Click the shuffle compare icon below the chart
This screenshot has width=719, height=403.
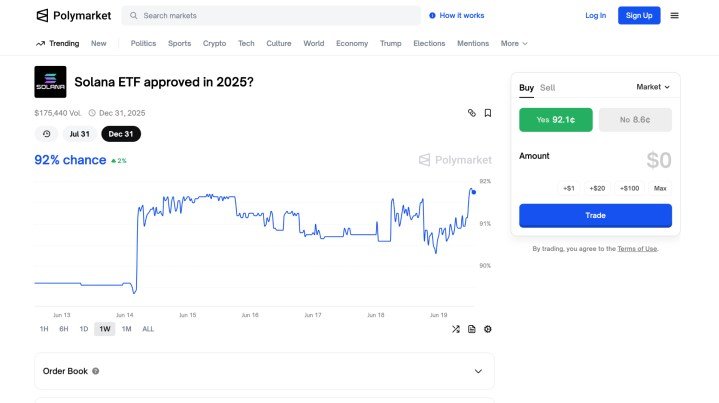click(x=456, y=329)
